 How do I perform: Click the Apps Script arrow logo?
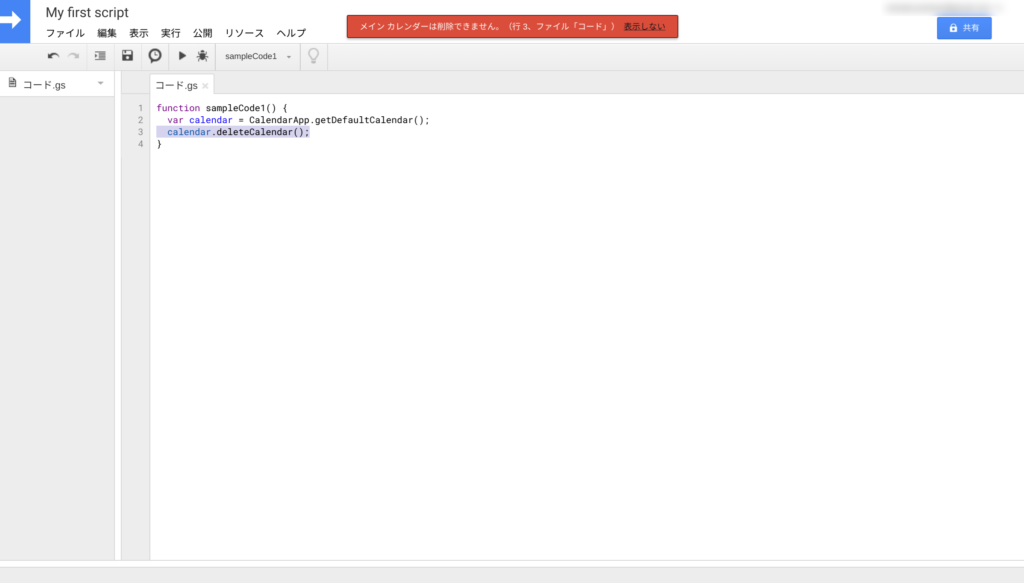(15, 20)
